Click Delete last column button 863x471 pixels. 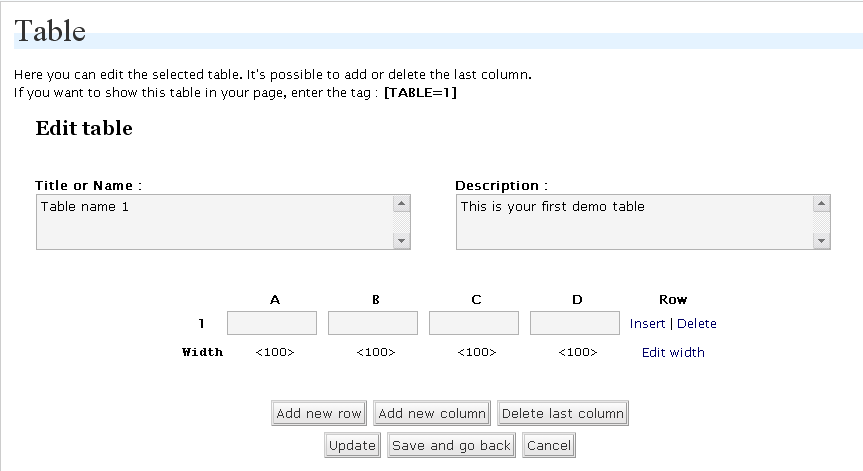[x=563, y=414]
